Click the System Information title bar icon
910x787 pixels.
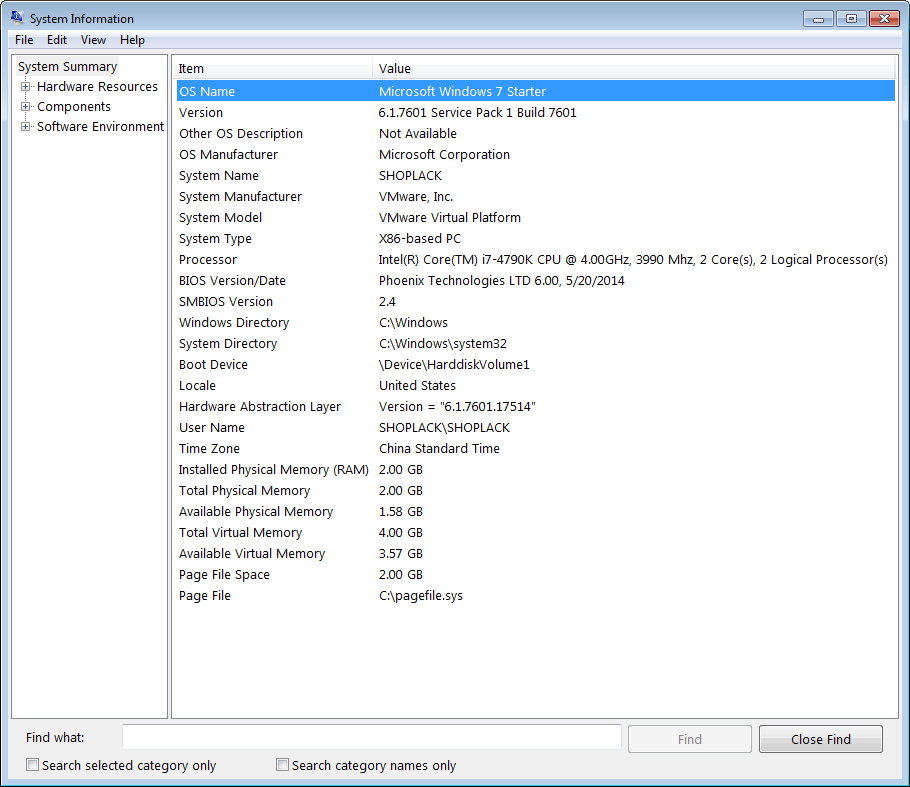click(17, 18)
